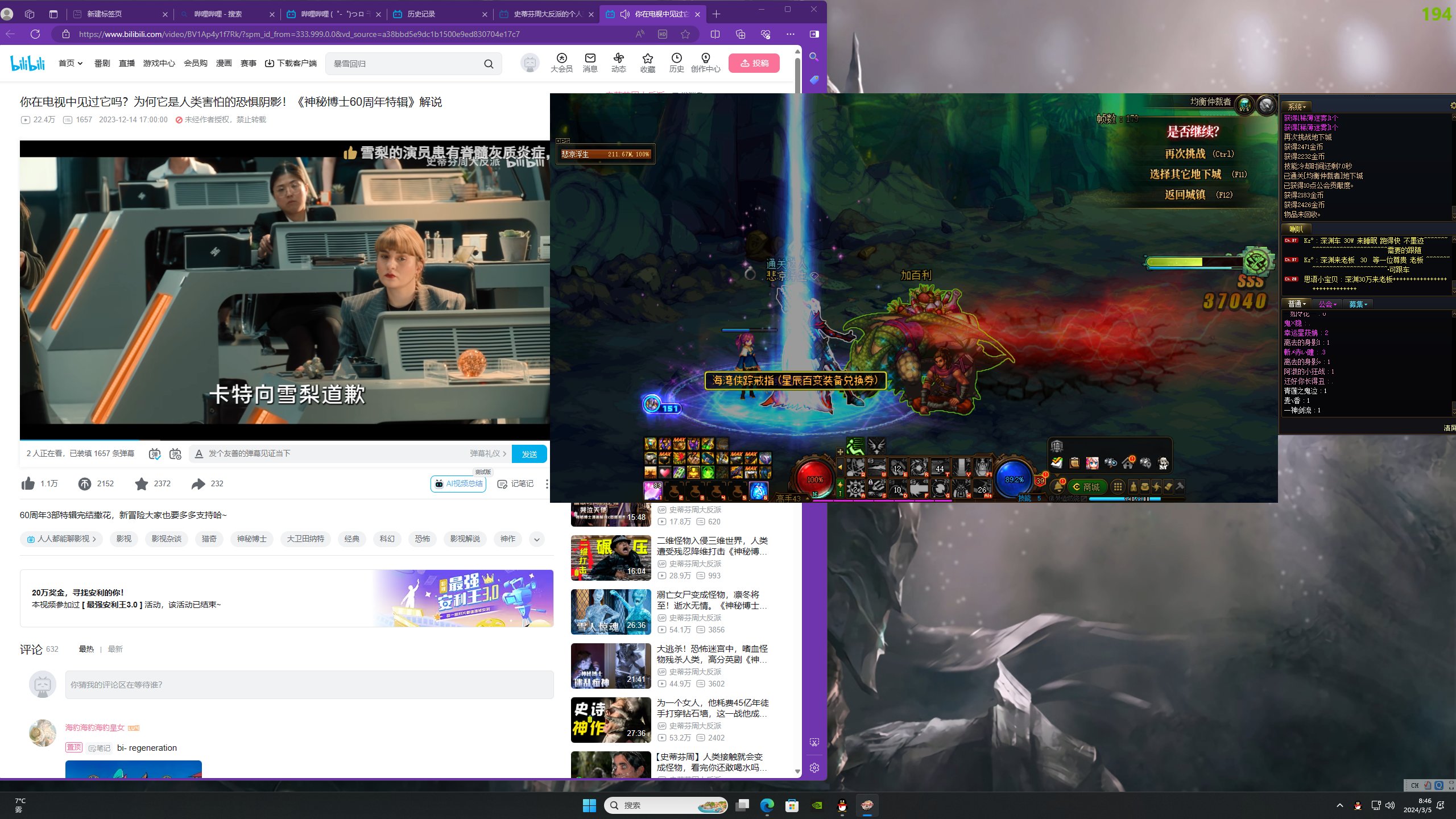Switch to 历史记录 browser tab
Viewport: 1456px width, 819px height.
tap(440, 14)
